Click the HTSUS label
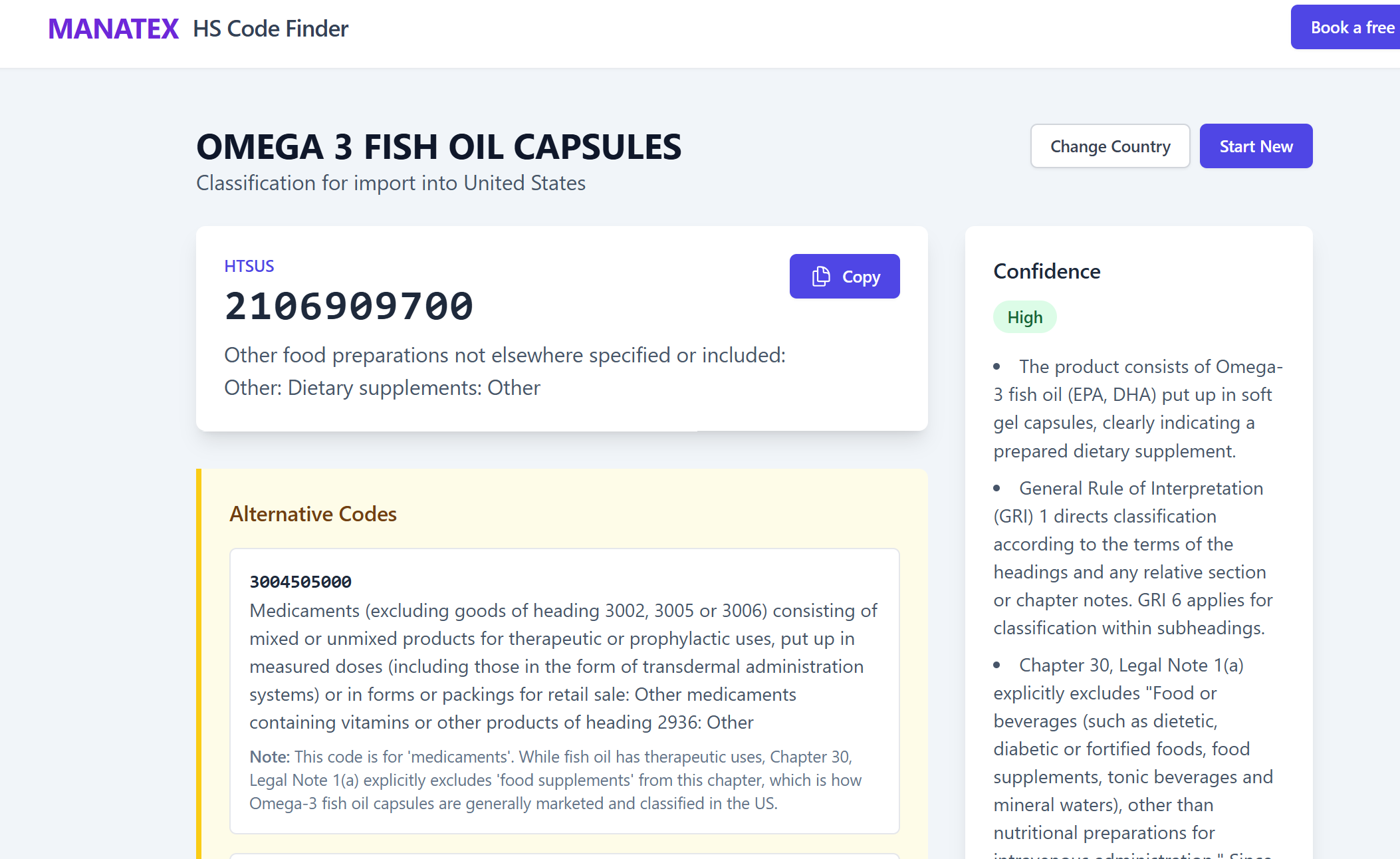Screen dimensions: 1400x859 point(249,266)
